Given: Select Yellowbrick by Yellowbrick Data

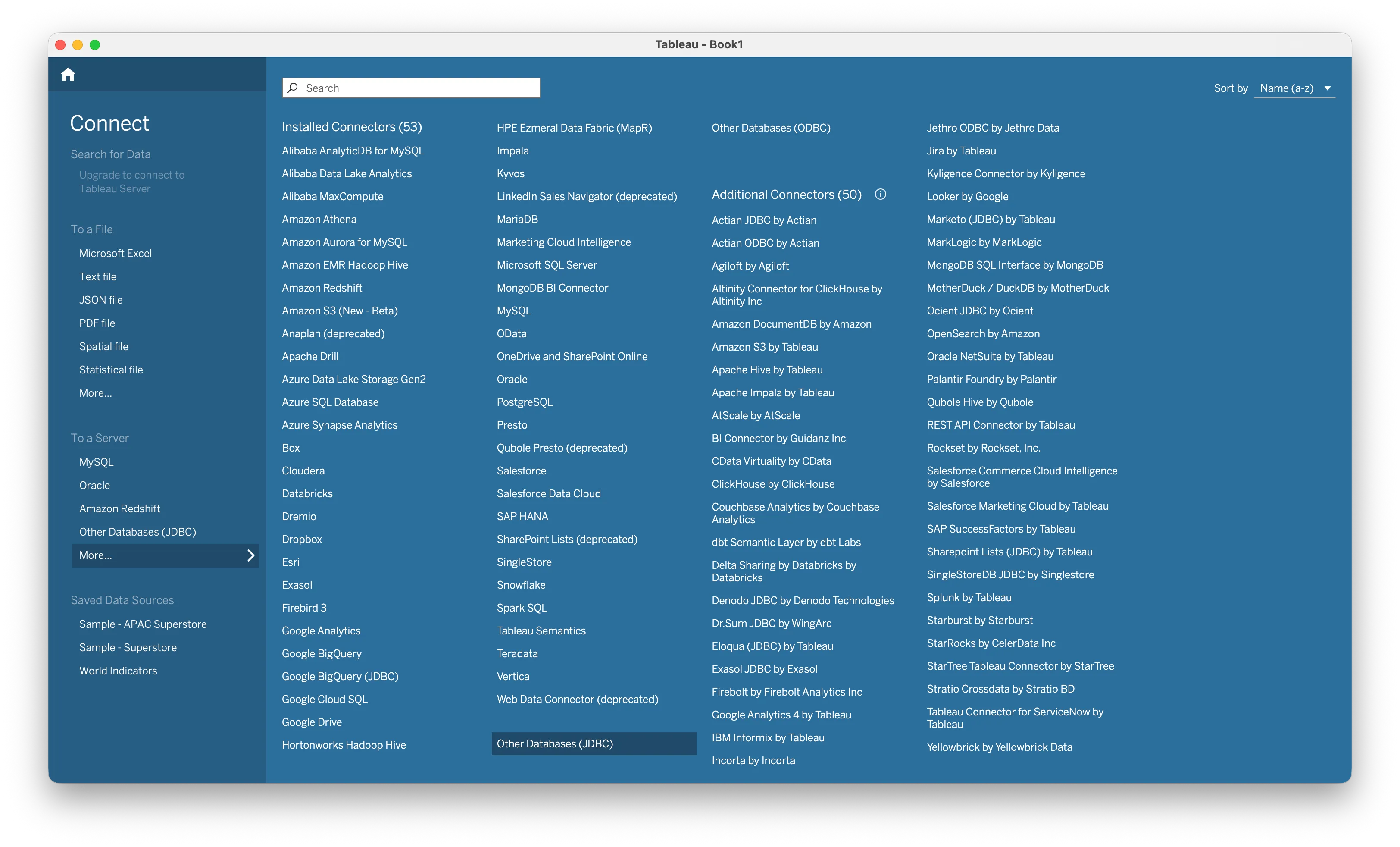Looking at the screenshot, I should (1000, 747).
